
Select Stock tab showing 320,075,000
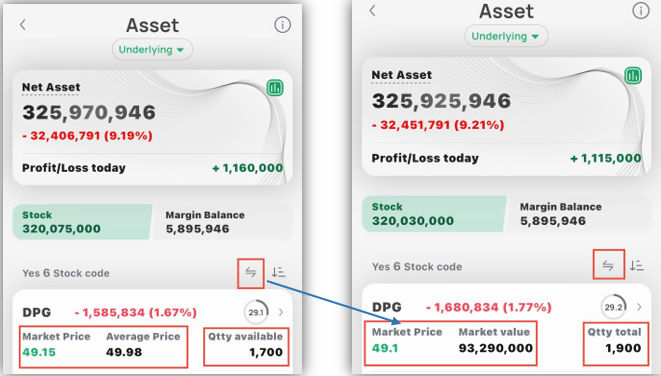tap(82, 222)
